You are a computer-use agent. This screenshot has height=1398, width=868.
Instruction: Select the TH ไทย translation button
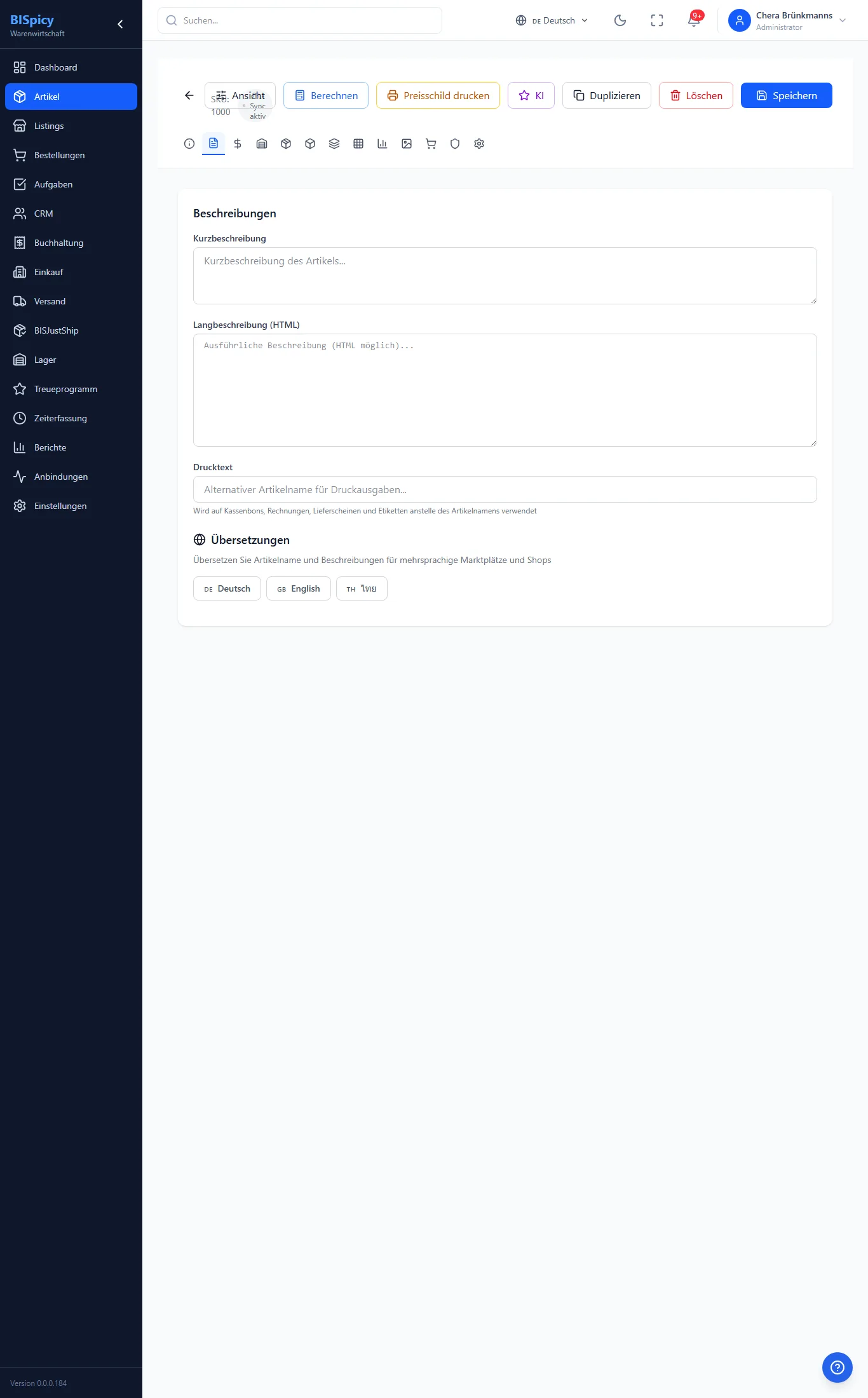(x=362, y=588)
